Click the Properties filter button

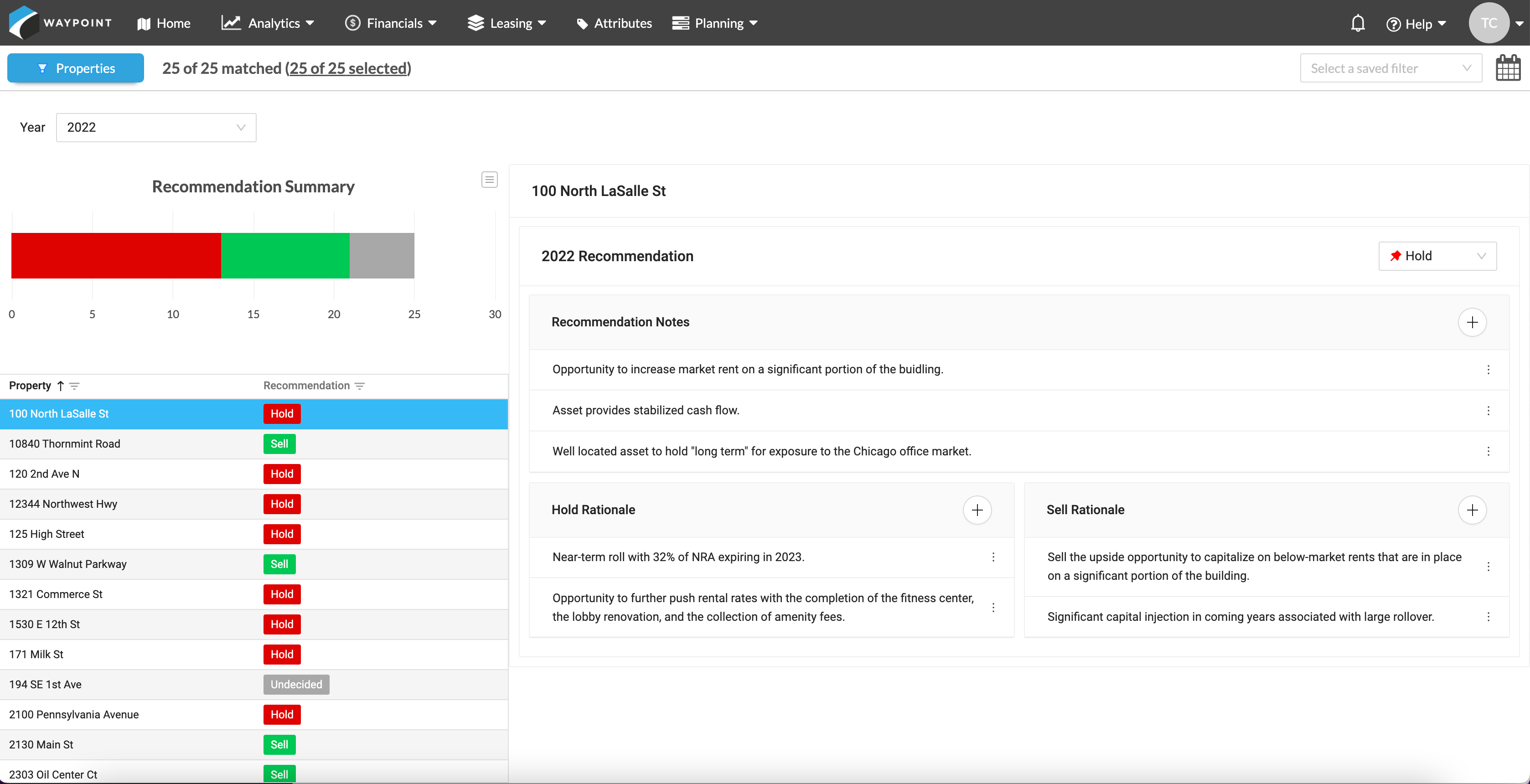75,68
